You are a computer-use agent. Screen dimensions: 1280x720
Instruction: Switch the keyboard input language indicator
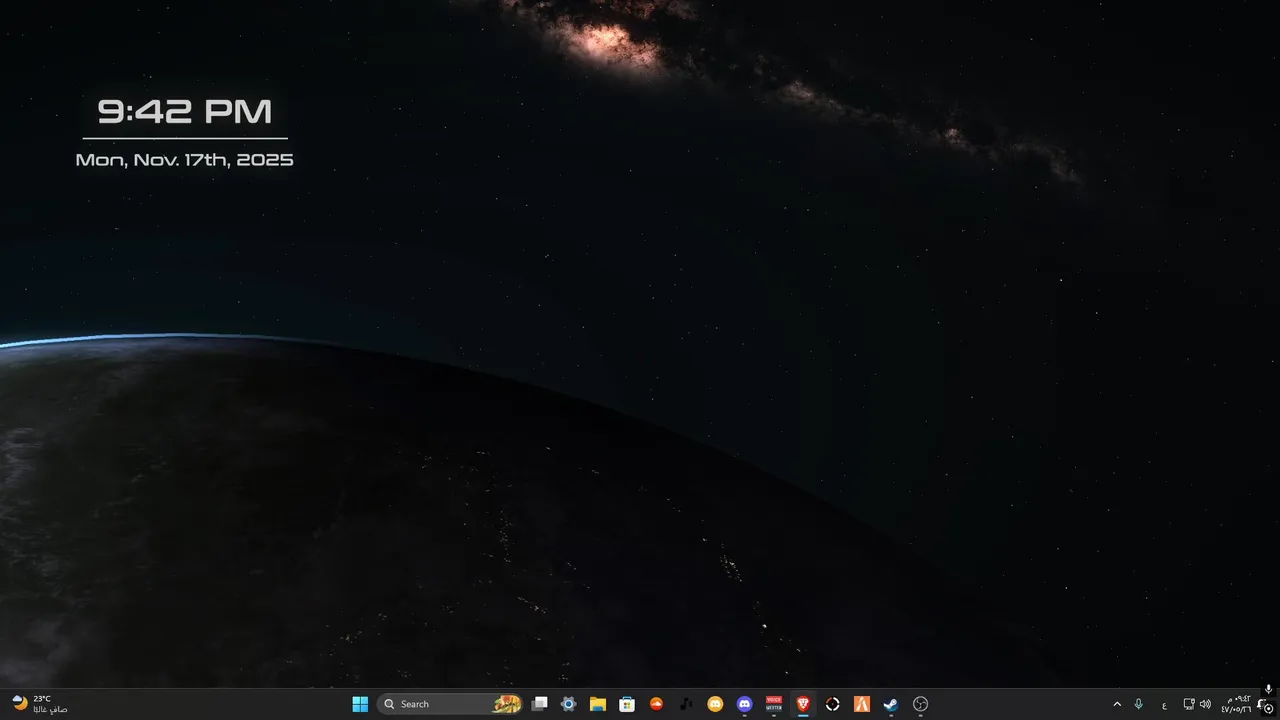tap(1164, 704)
